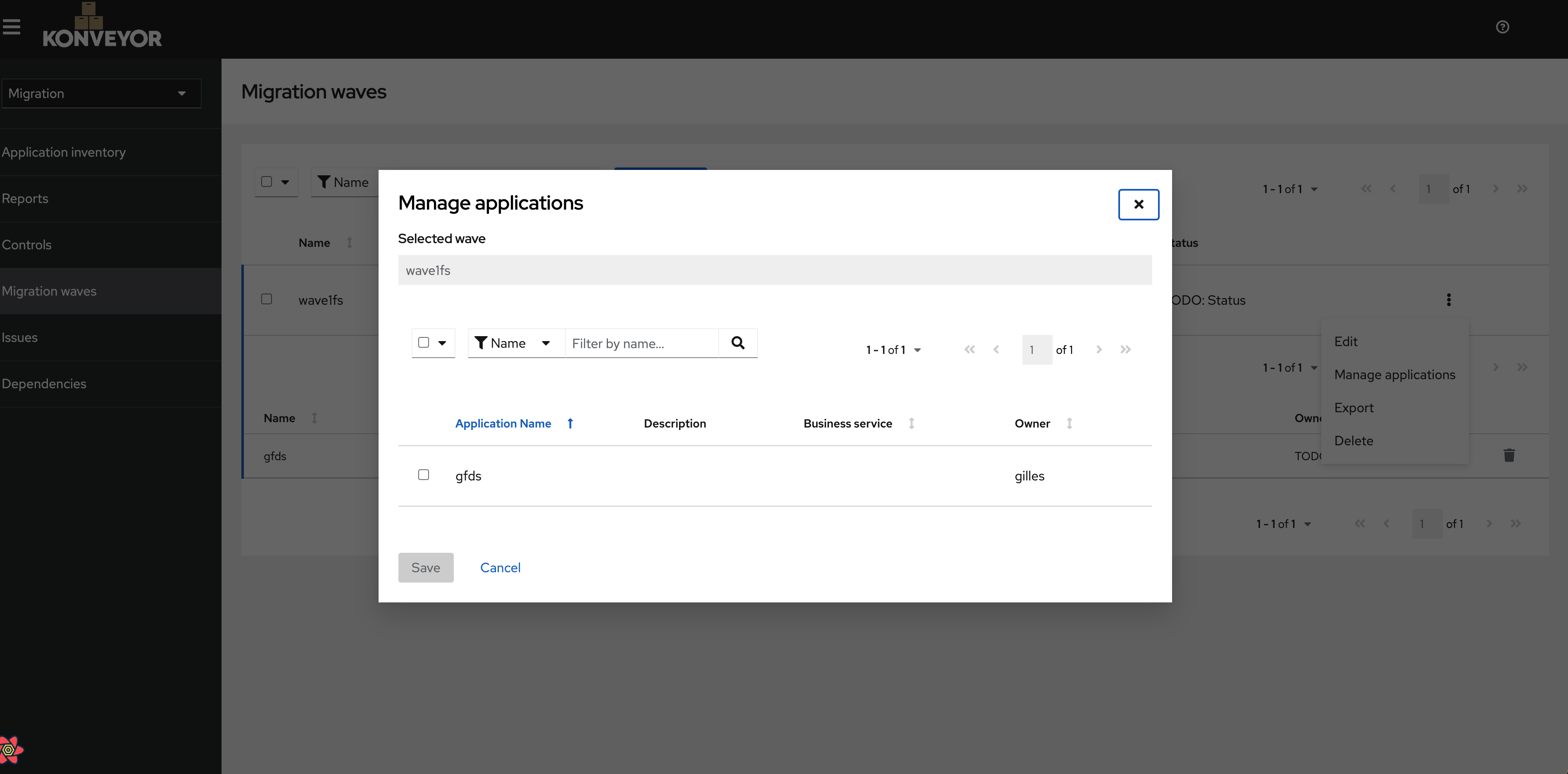The width and height of the screenshot is (1568, 774).
Task: Open the Migration persona dropdown
Action: pyautogui.click(x=101, y=93)
